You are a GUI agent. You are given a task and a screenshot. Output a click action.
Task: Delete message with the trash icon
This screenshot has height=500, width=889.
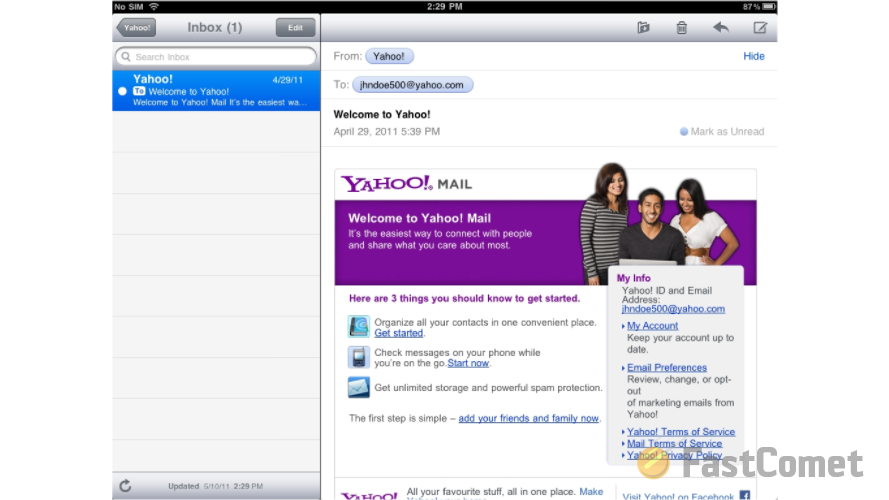coord(681,27)
